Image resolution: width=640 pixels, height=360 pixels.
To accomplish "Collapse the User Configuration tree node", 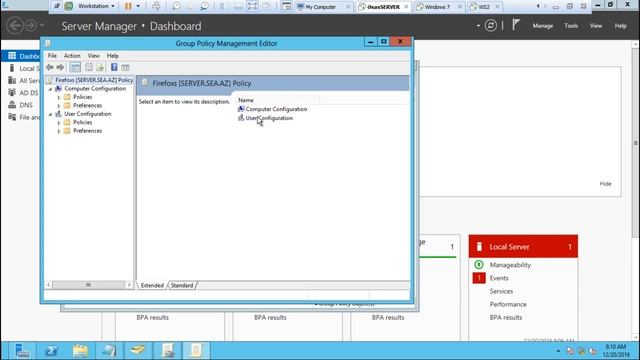I will click(x=51, y=114).
